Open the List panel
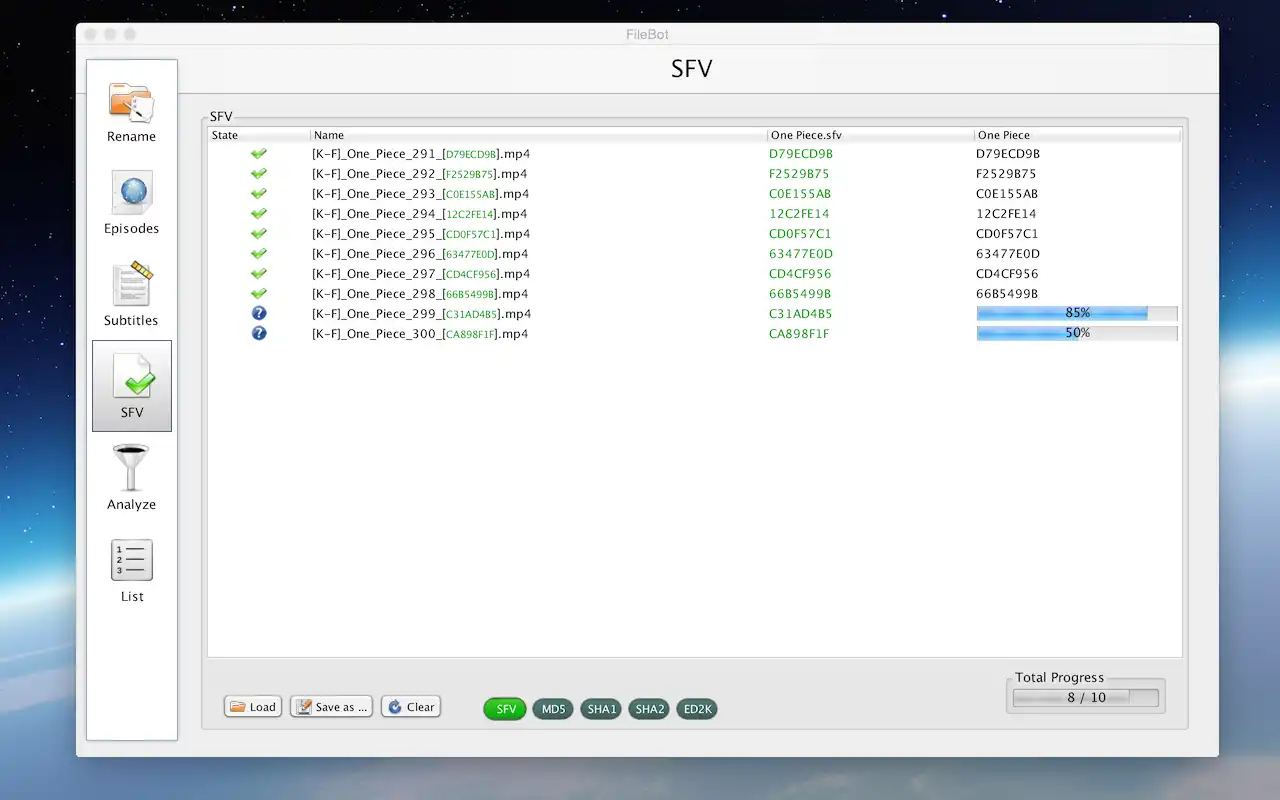 point(132,571)
